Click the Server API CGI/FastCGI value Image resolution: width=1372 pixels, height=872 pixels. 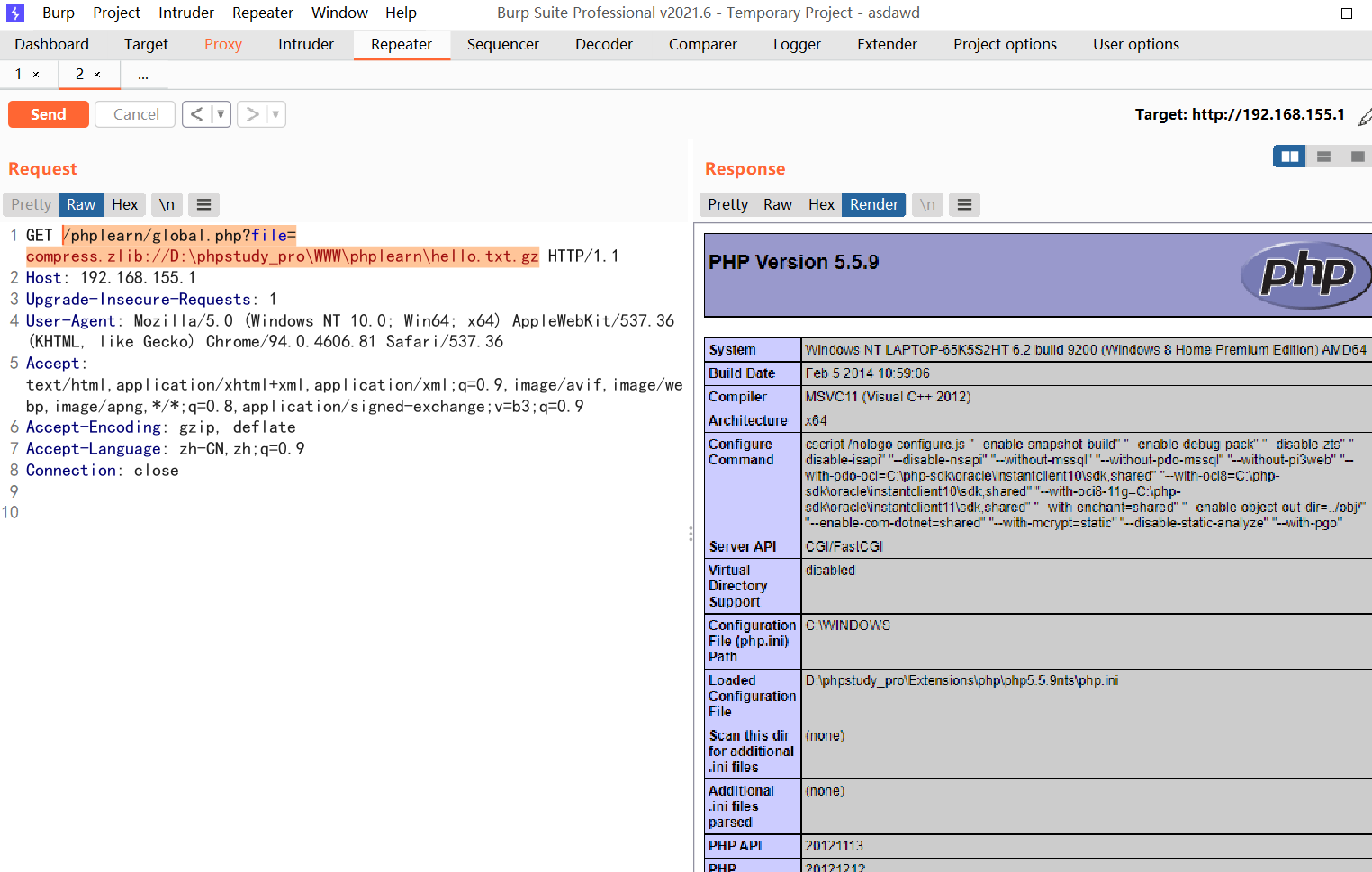tap(844, 546)
